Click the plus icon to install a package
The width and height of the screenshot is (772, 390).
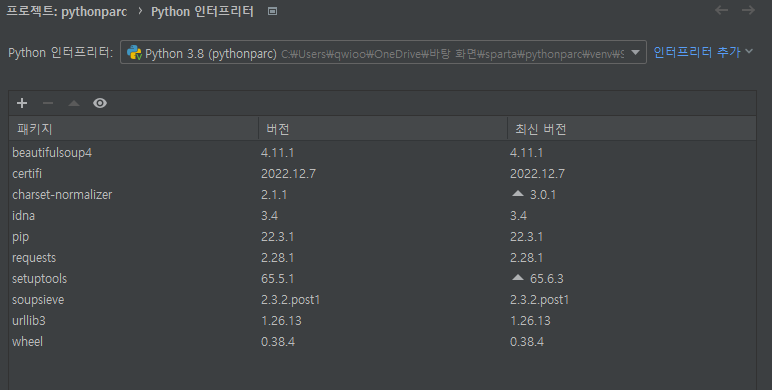[x=22, y=103]
